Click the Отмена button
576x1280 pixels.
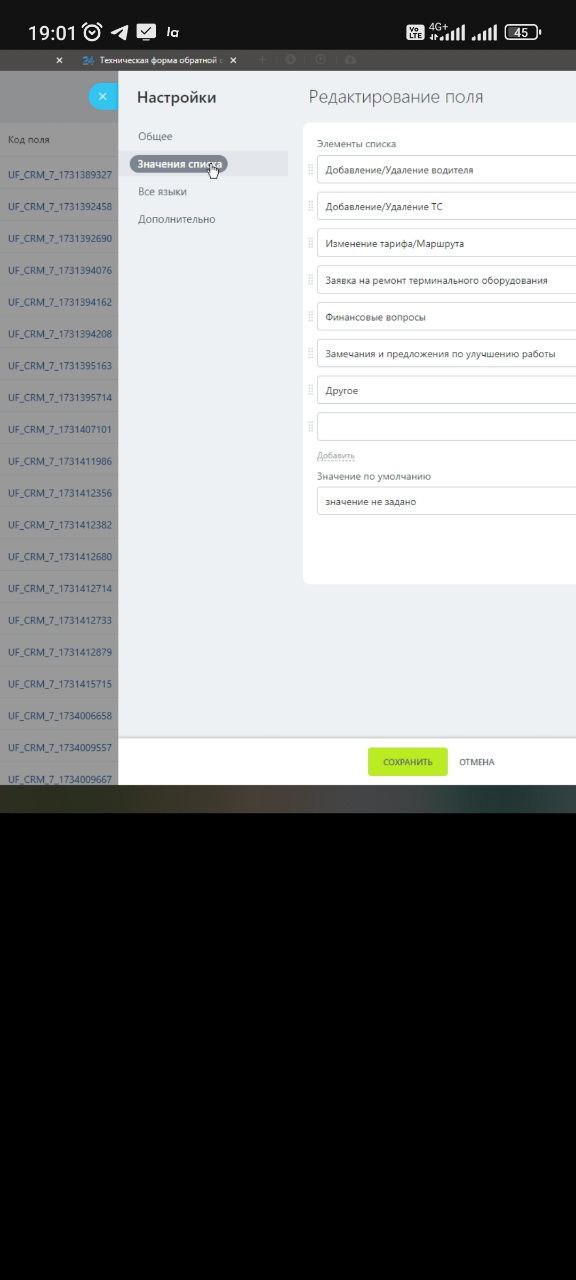click(x=477, y=762)
